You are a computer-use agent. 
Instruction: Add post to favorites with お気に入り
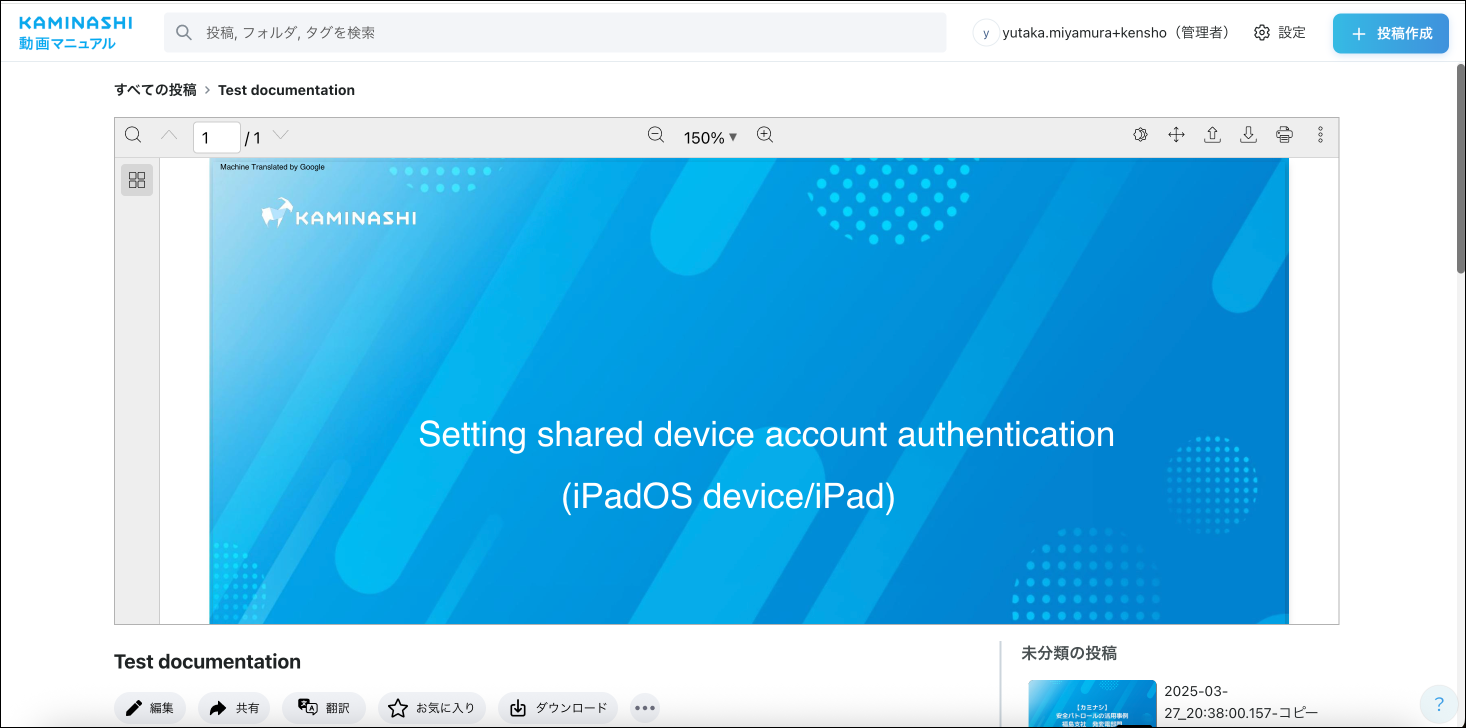pyautogui.click(x=432, y=708)
